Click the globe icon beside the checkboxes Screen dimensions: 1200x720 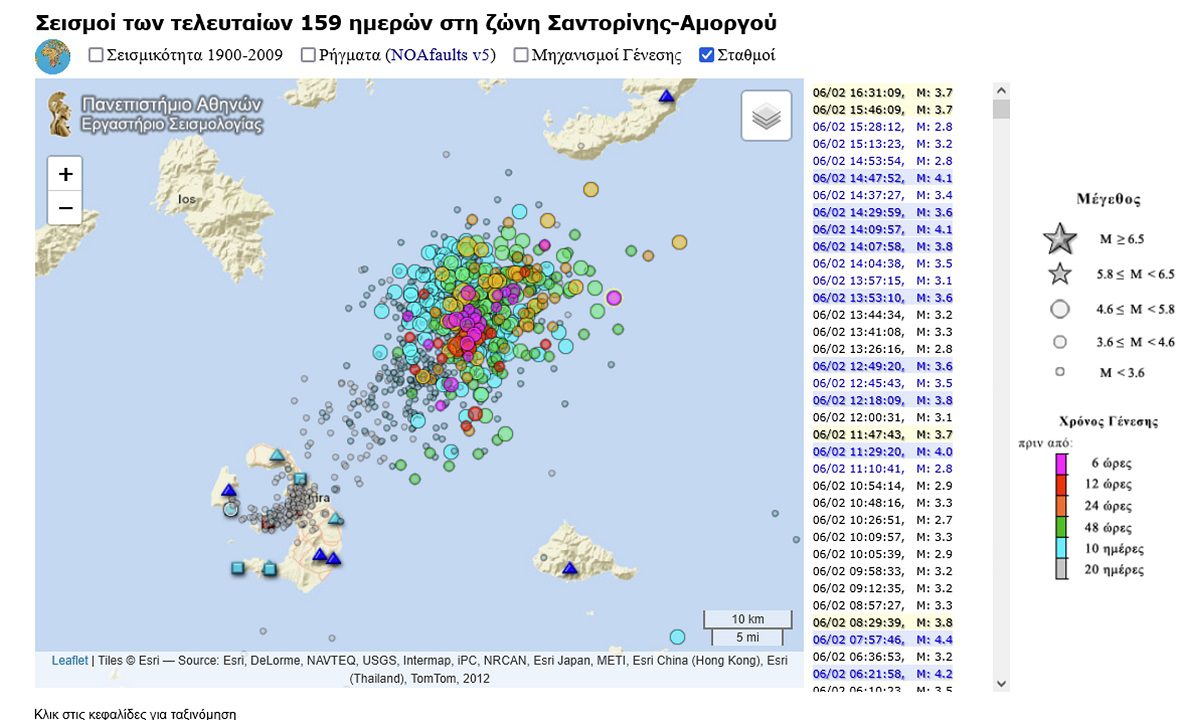pyautogui.click(x=53, y=56)
